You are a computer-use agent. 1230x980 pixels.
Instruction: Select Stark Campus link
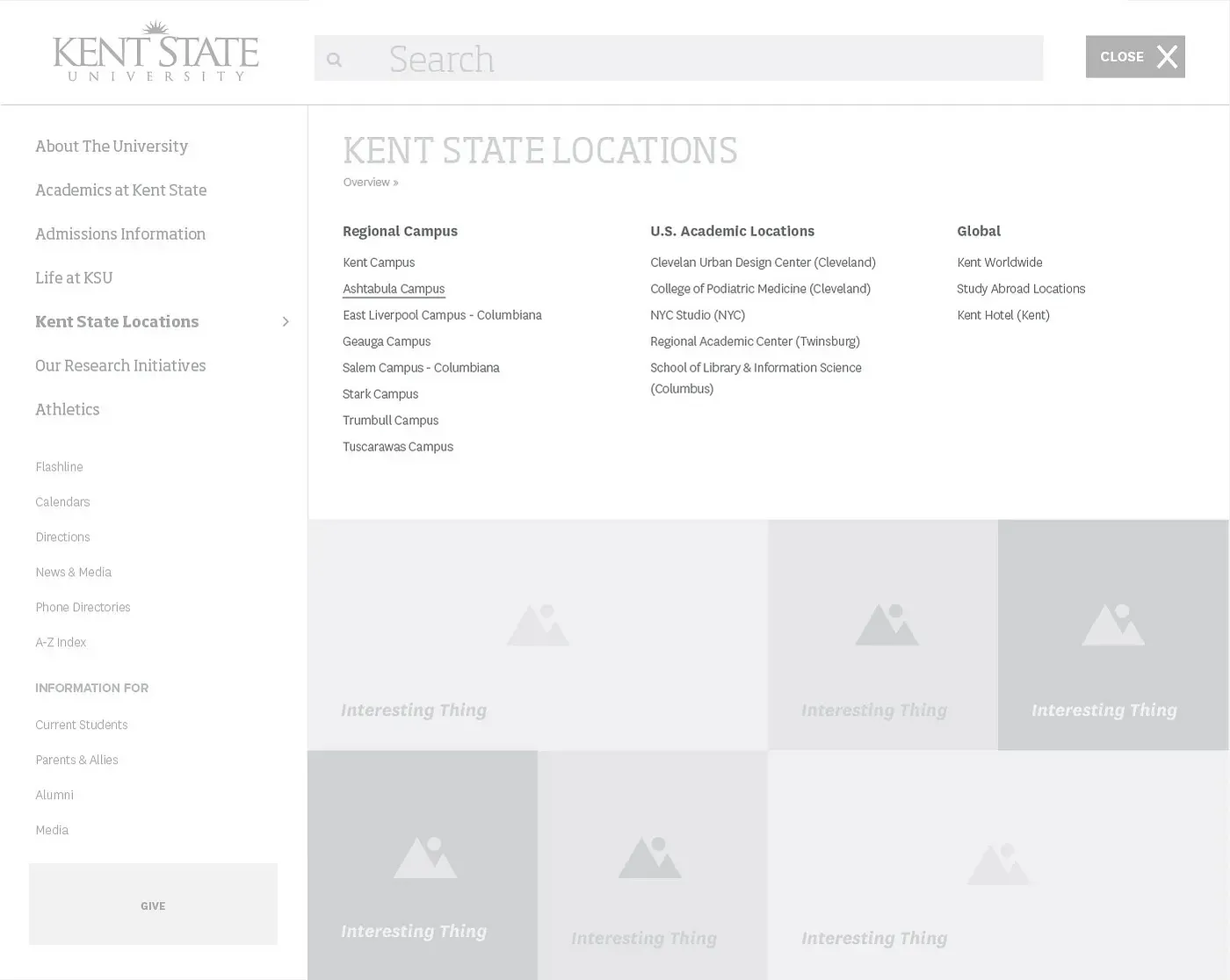(380, 393)
